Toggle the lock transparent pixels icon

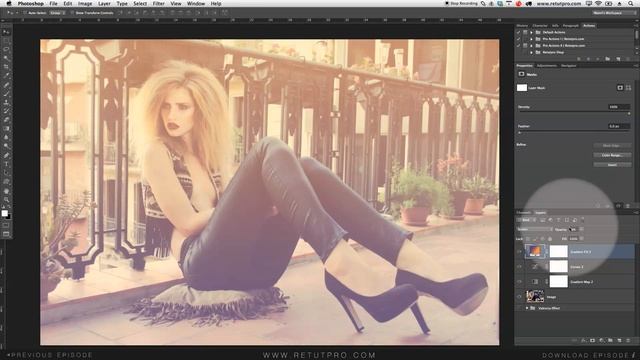528,239
